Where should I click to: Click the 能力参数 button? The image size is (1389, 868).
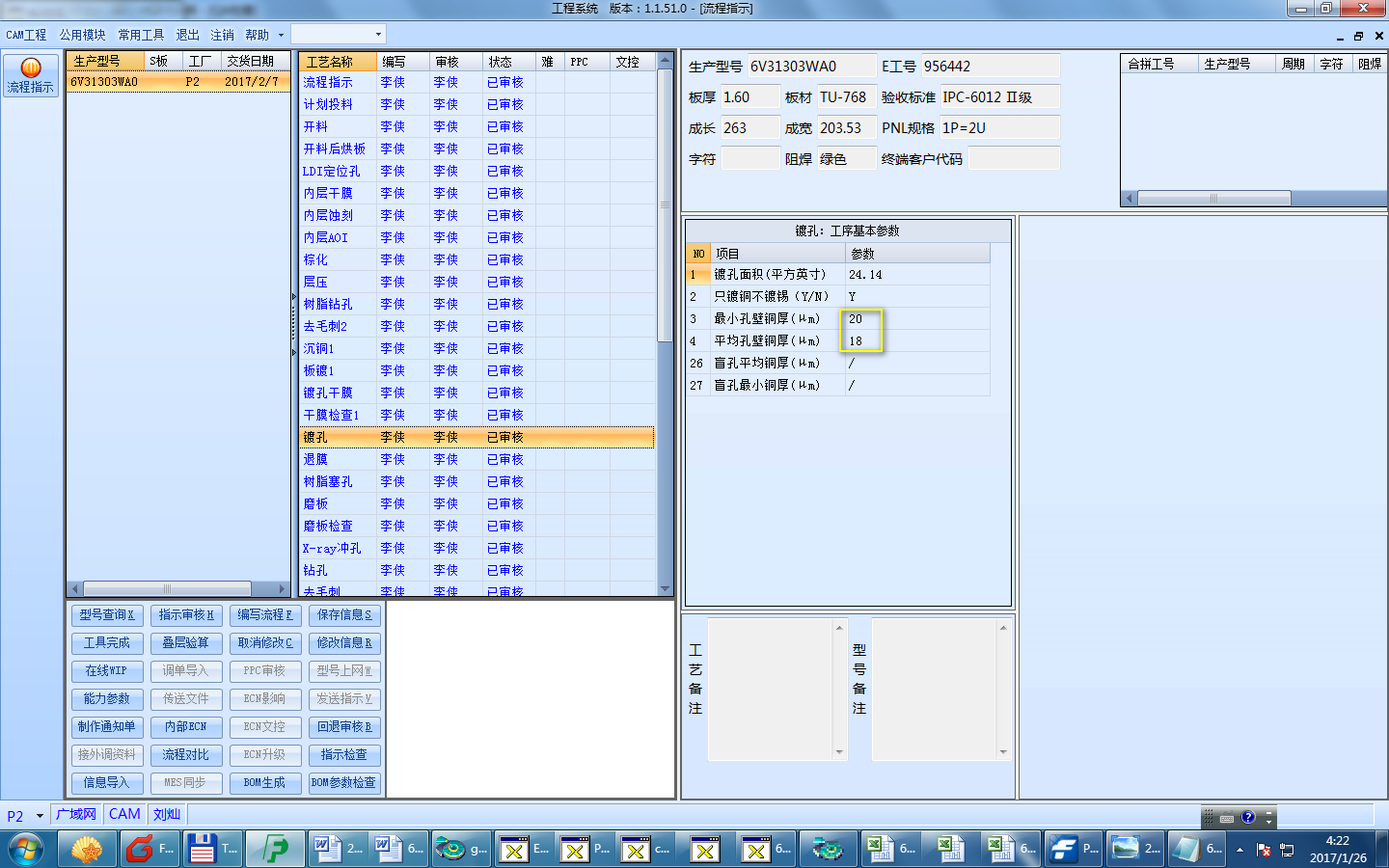coord(107,699)
